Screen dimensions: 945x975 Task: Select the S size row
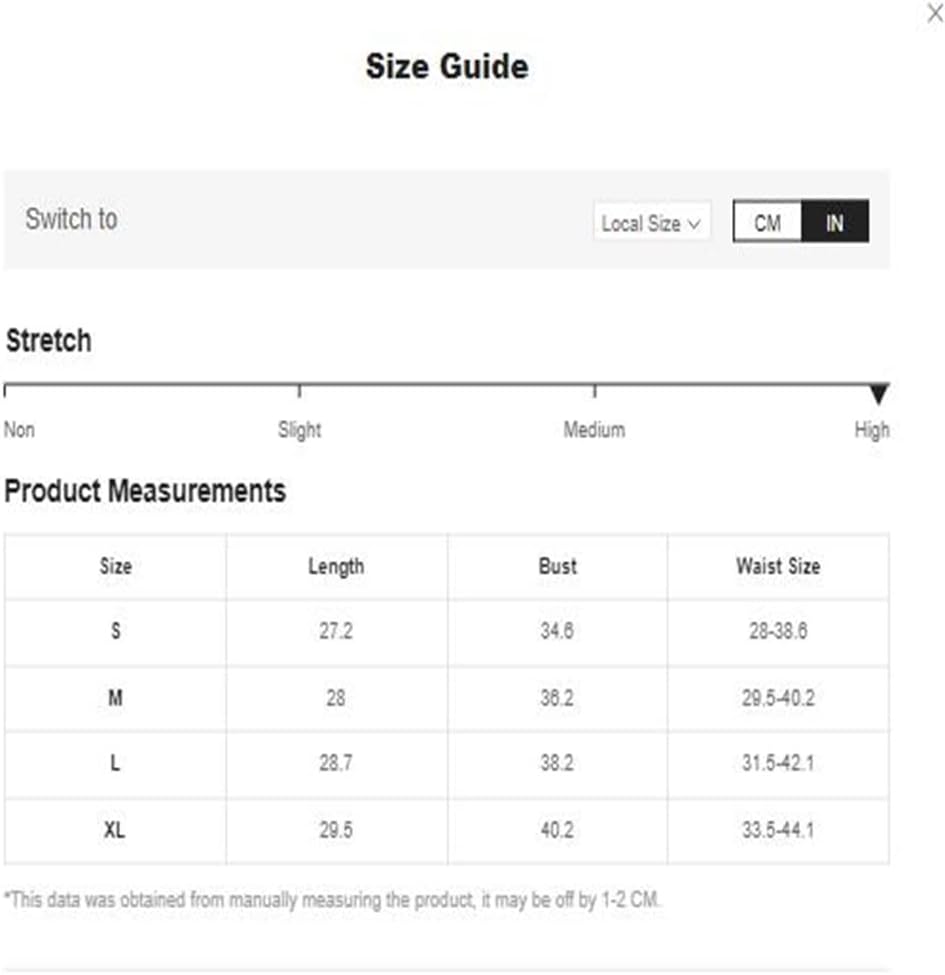pyautogui.click(x=446, y=632)
